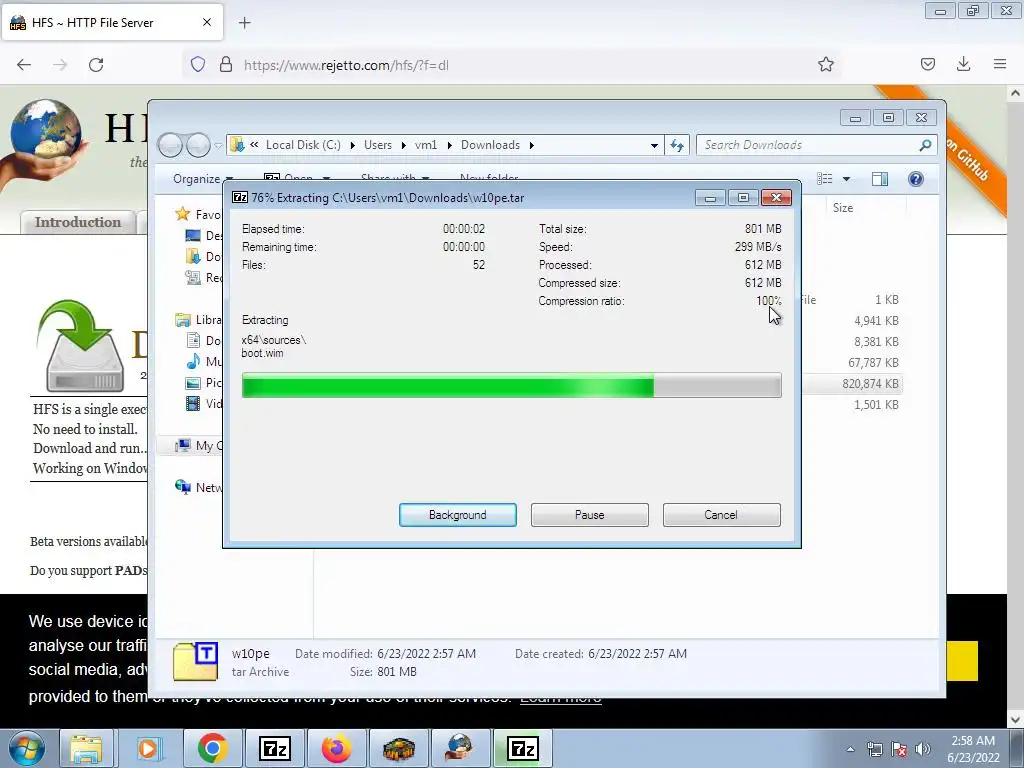Select the 4,941 KB file row
Screen dimensions: 1024x768
point(852,321)
